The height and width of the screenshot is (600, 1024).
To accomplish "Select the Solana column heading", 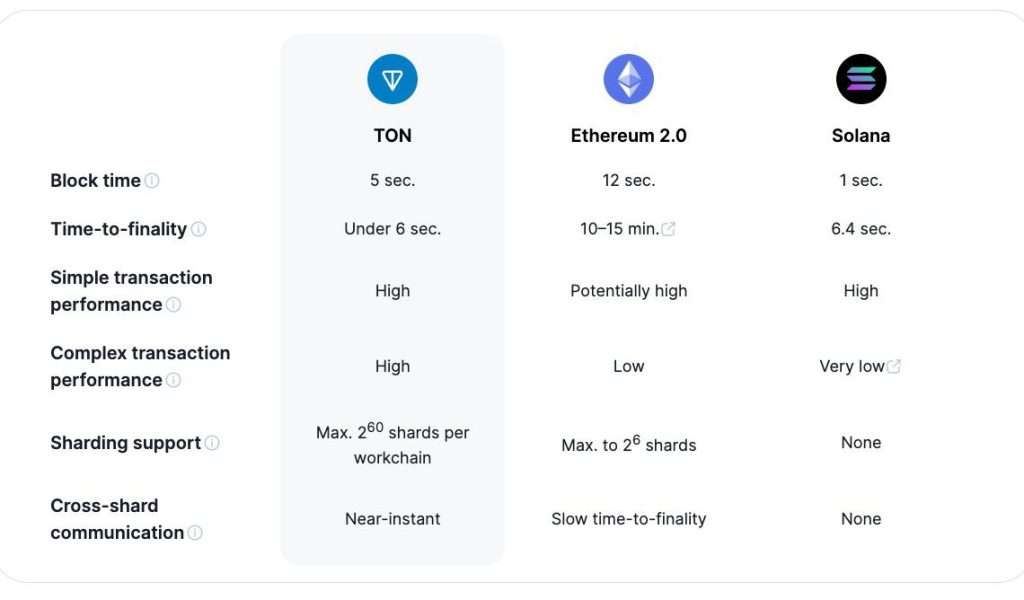I will pos(861,136).
